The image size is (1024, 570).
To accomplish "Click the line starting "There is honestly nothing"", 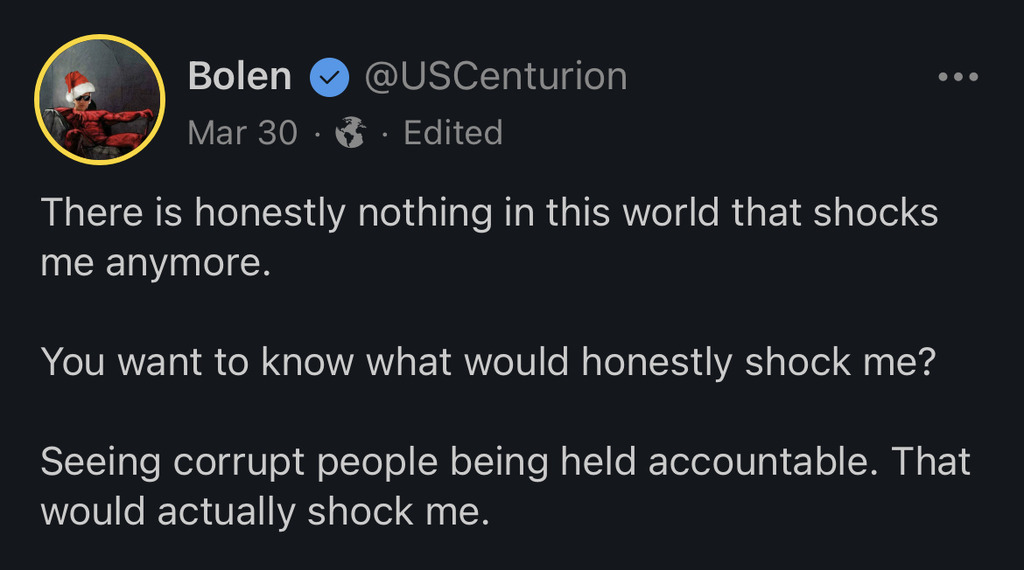I will (x=489, y=213).
